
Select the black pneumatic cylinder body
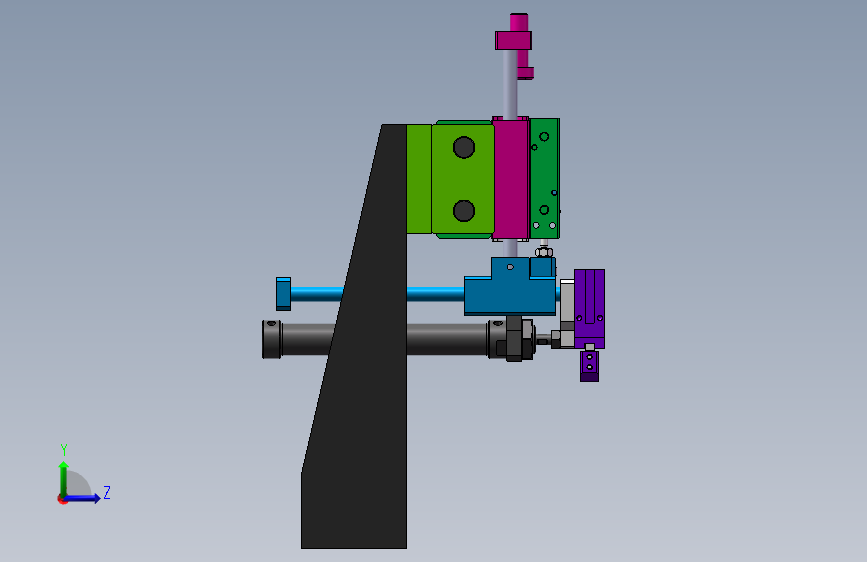point(448,339)
